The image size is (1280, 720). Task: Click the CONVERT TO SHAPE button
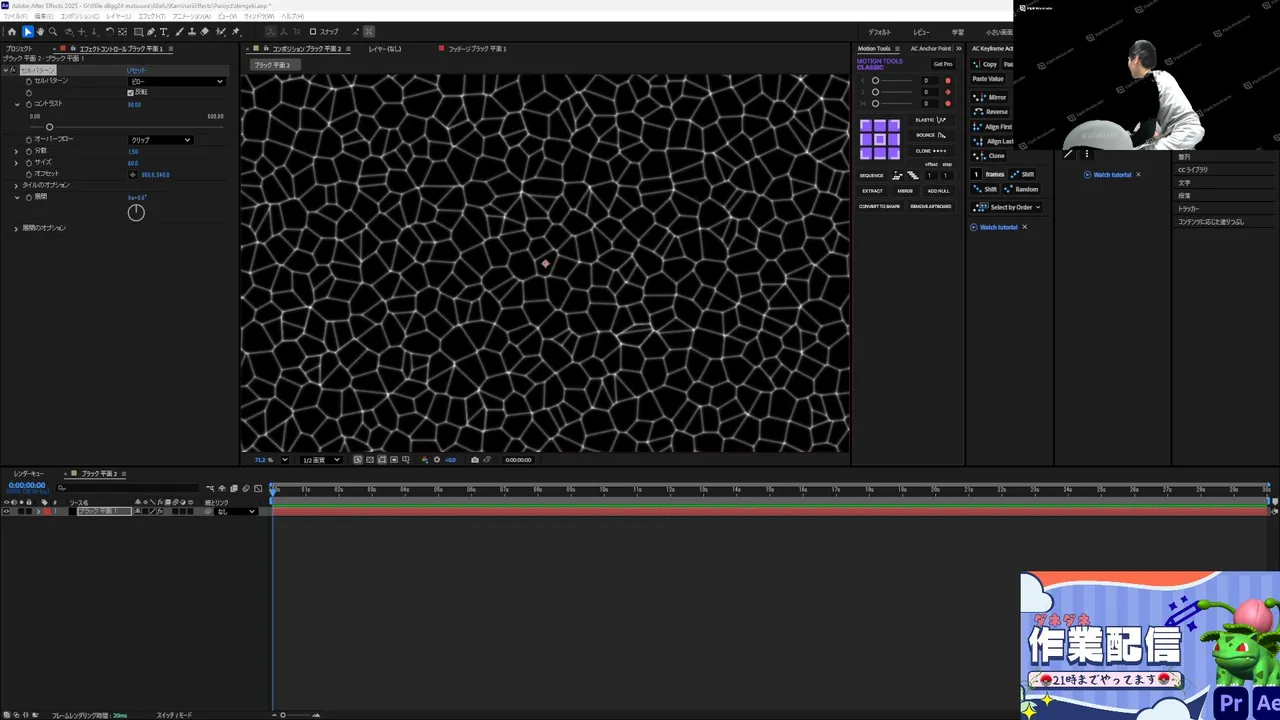[879, 206]
